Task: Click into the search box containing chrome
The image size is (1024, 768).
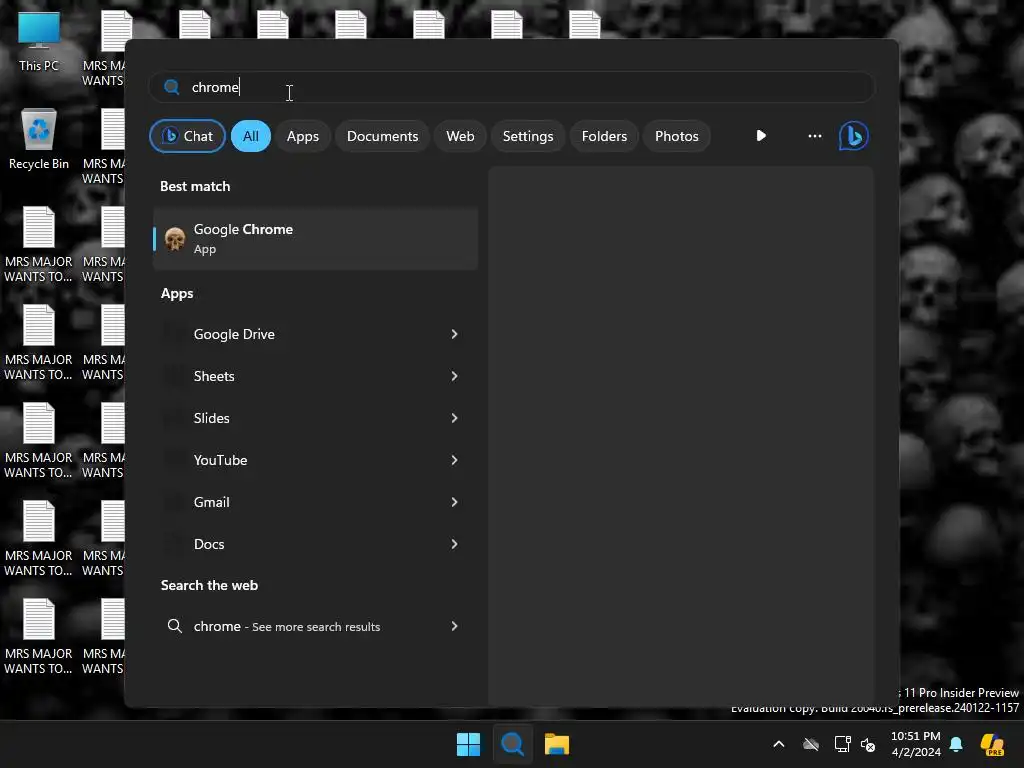Action: coord(512,87)
